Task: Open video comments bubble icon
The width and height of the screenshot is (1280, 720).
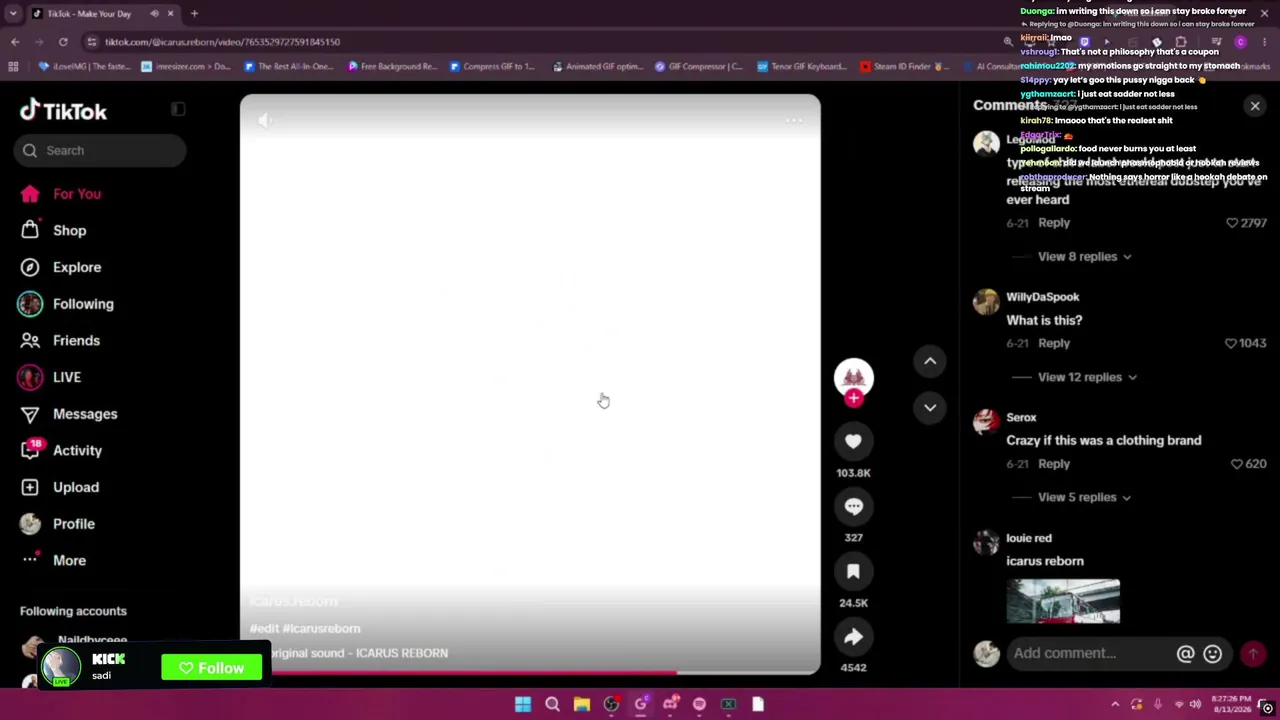Action: click(853, 506)
